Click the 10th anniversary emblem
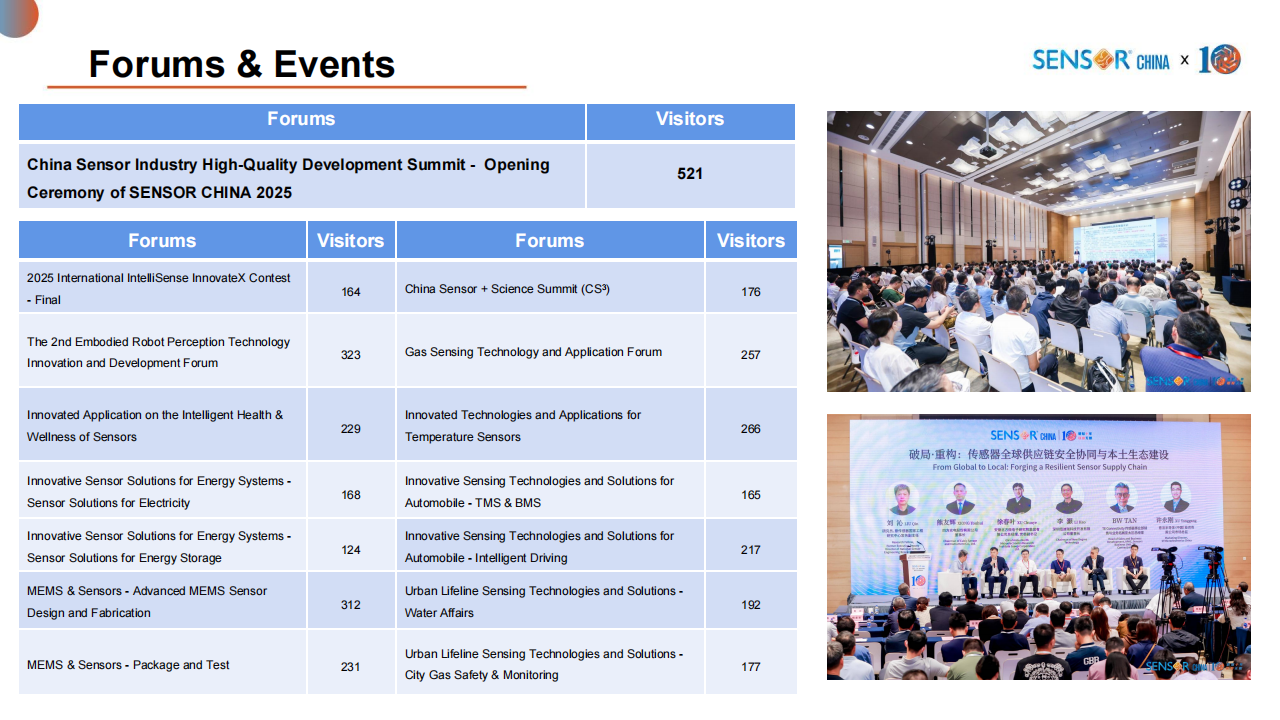 1219,59
